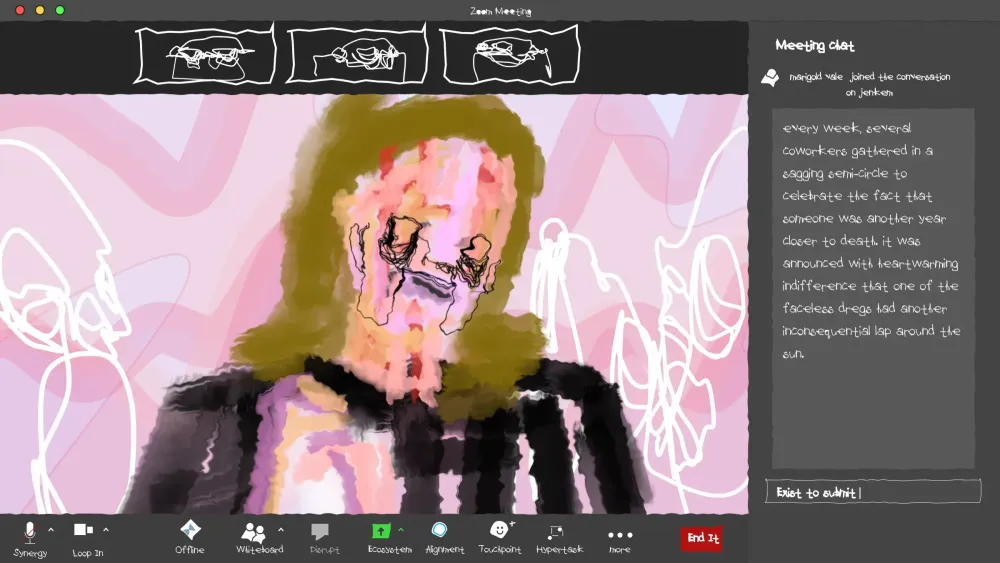Click the Zoom Meeting window title
1000x563 pixels.
(501, 11)
